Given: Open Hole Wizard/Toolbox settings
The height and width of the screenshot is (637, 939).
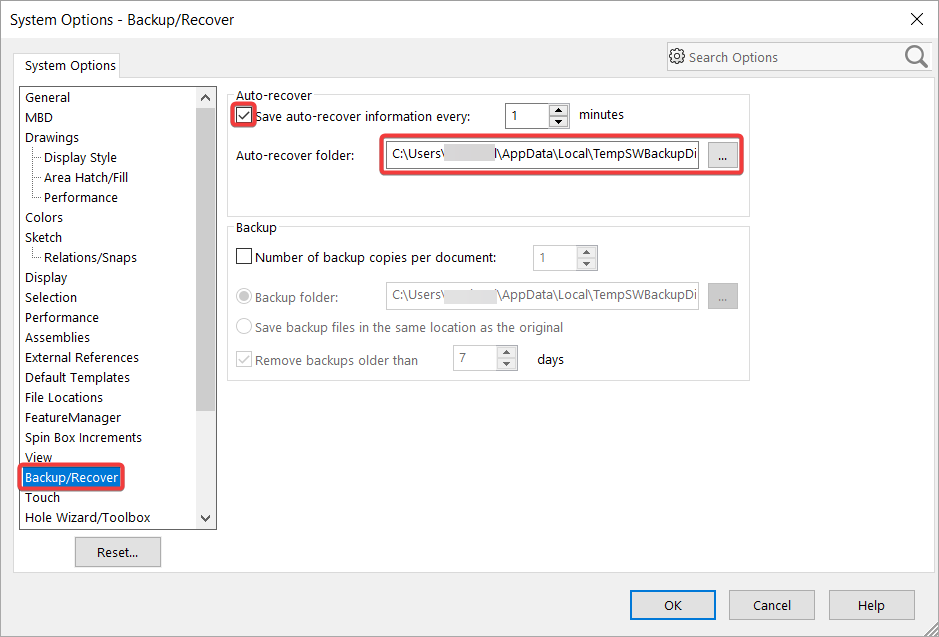Looking at the screenshot, I should [88, 517].
